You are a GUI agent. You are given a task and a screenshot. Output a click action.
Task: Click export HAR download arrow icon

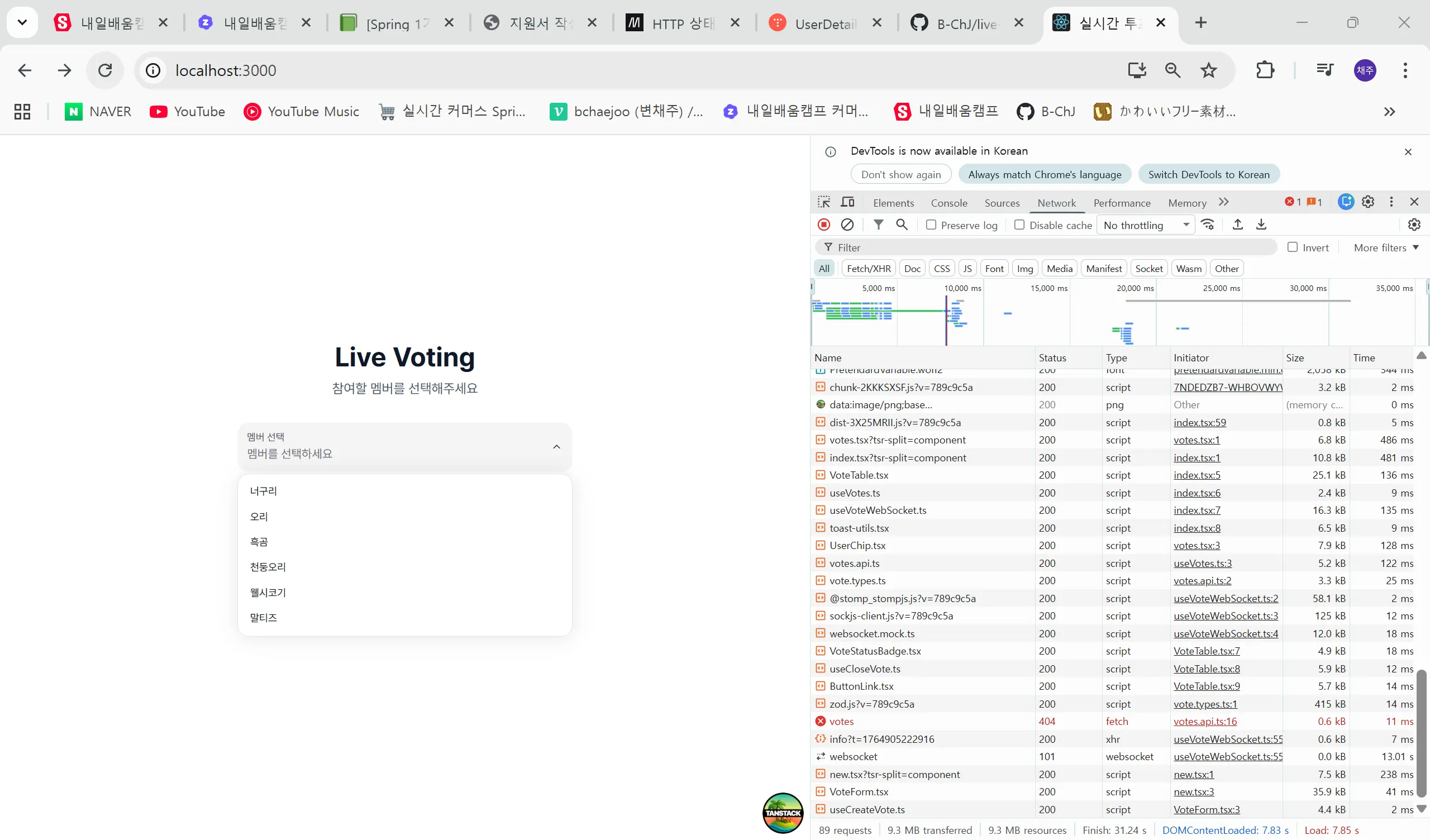1261,225
